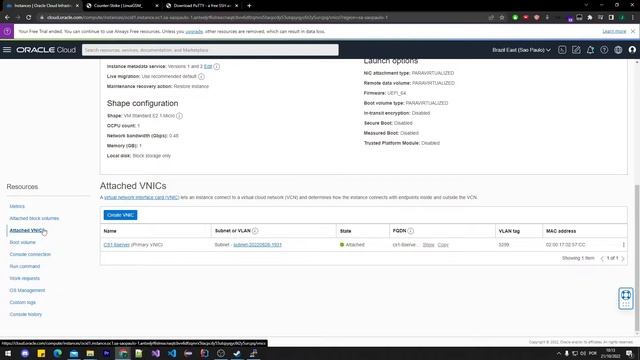Dismiss the free trial ended banner

click(x=633, y=31)
